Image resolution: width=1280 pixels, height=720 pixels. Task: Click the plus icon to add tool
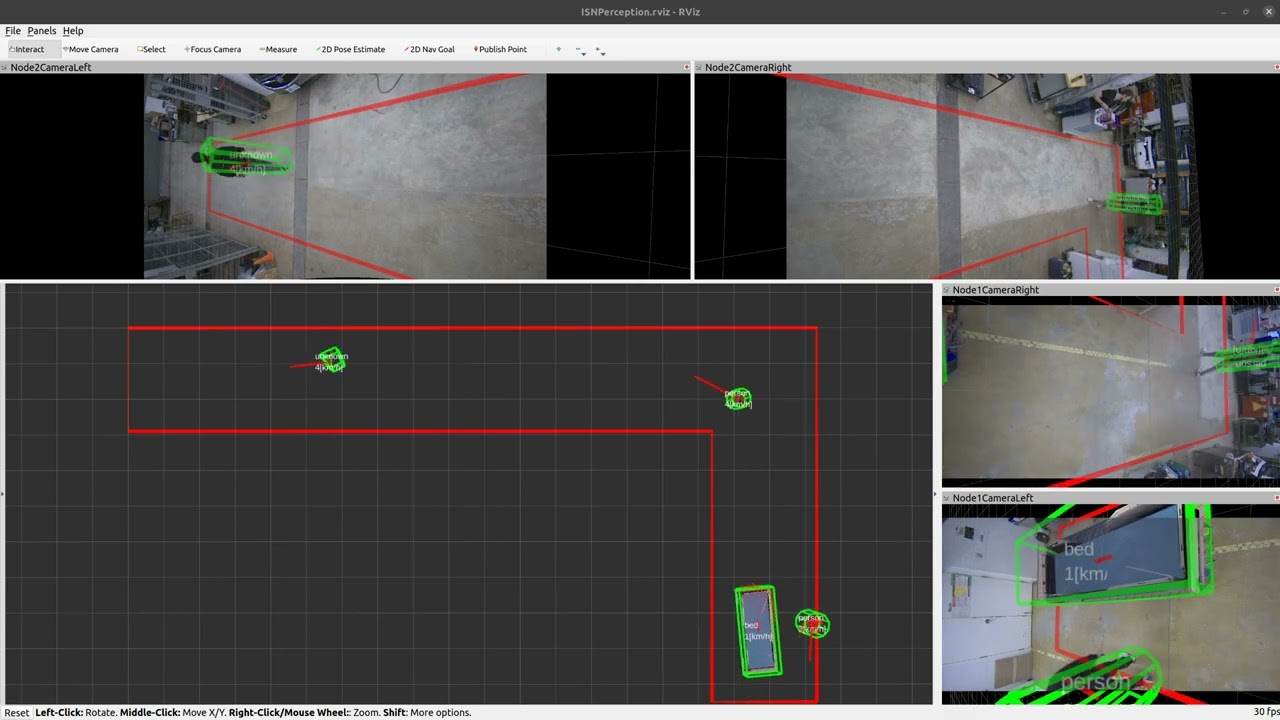(x=559, y=49)
